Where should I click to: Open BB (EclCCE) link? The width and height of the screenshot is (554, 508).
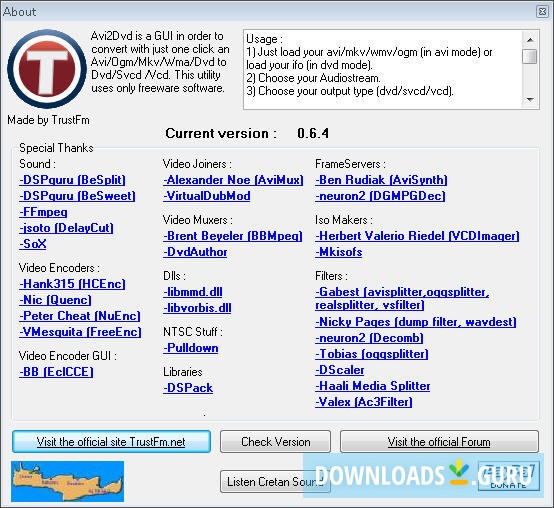point(57,372)
